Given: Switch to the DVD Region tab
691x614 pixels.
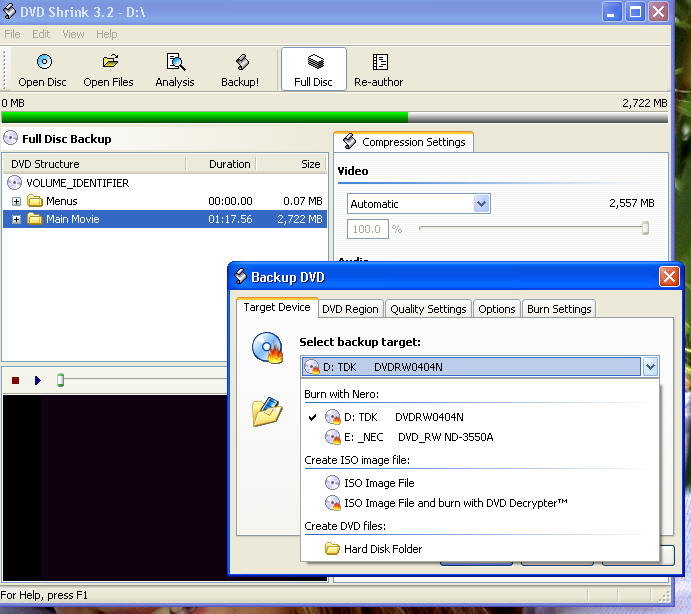Looking at the screenshot, I should point(350,309).
